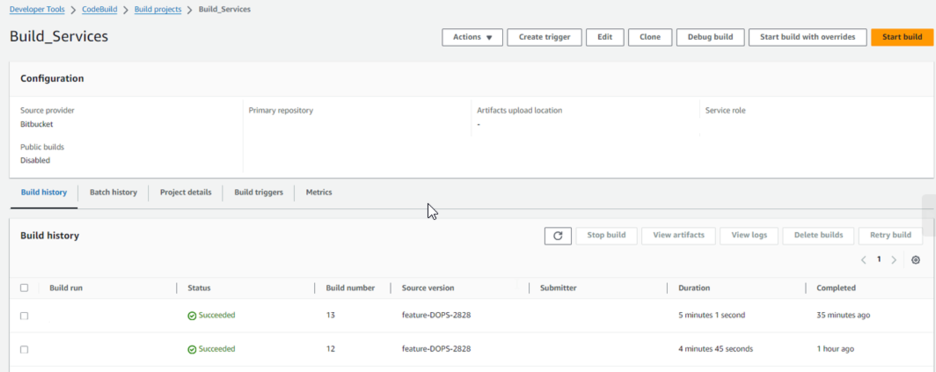
Task: Open the Build triggers tab
Action: click(258, 192)
